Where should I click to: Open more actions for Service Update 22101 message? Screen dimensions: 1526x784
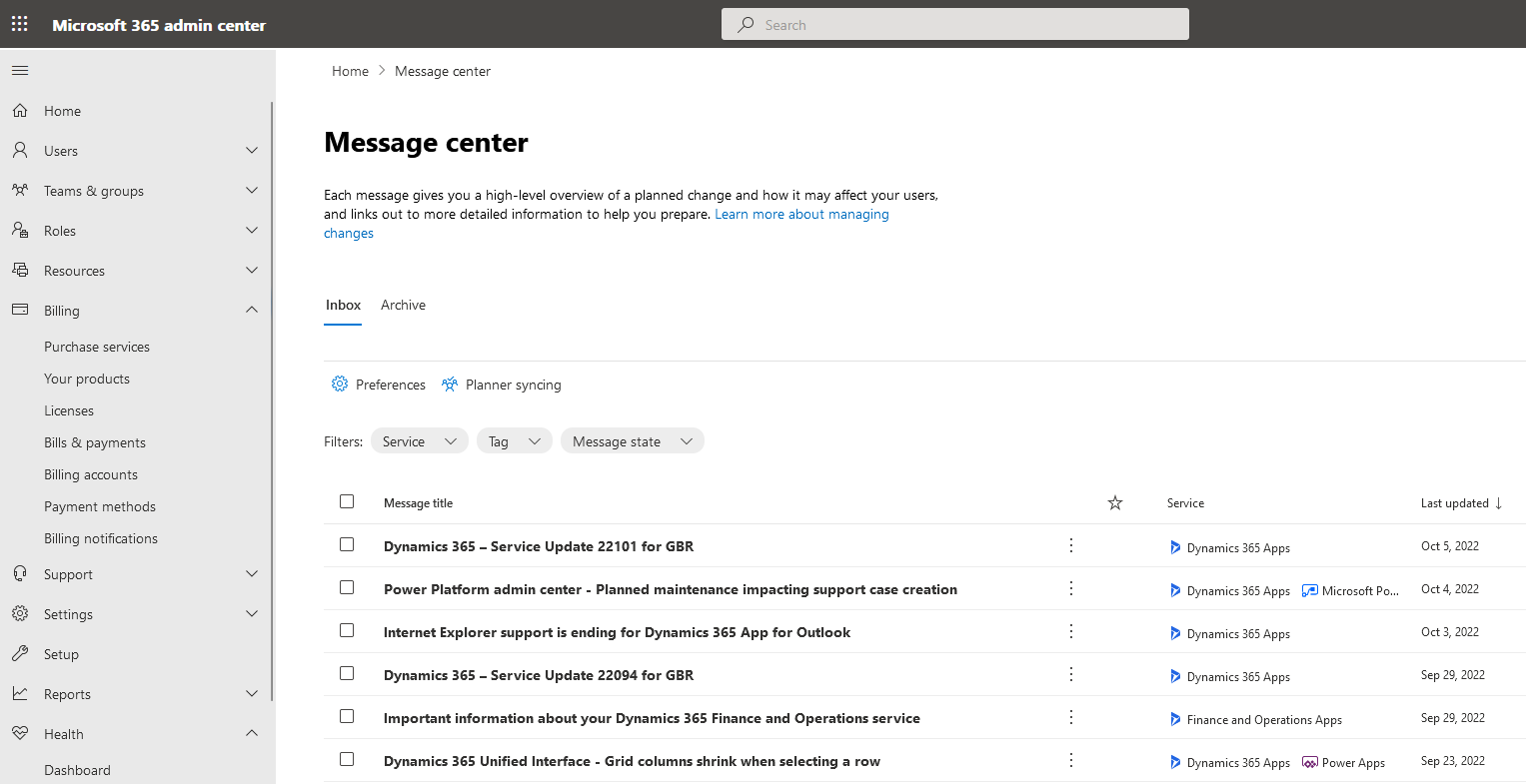pos(1070,545)
